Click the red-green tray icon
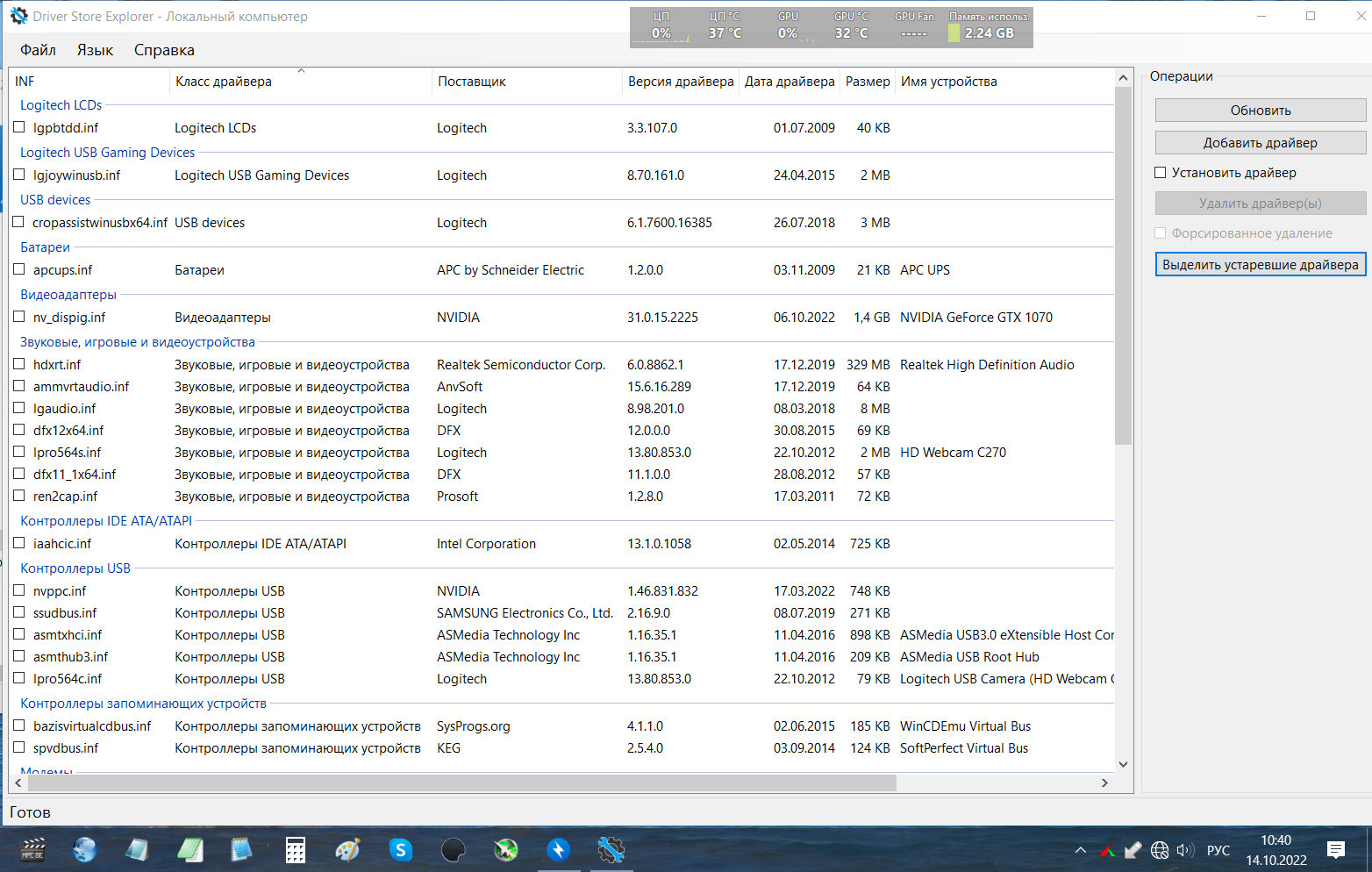 point(1108,849)
